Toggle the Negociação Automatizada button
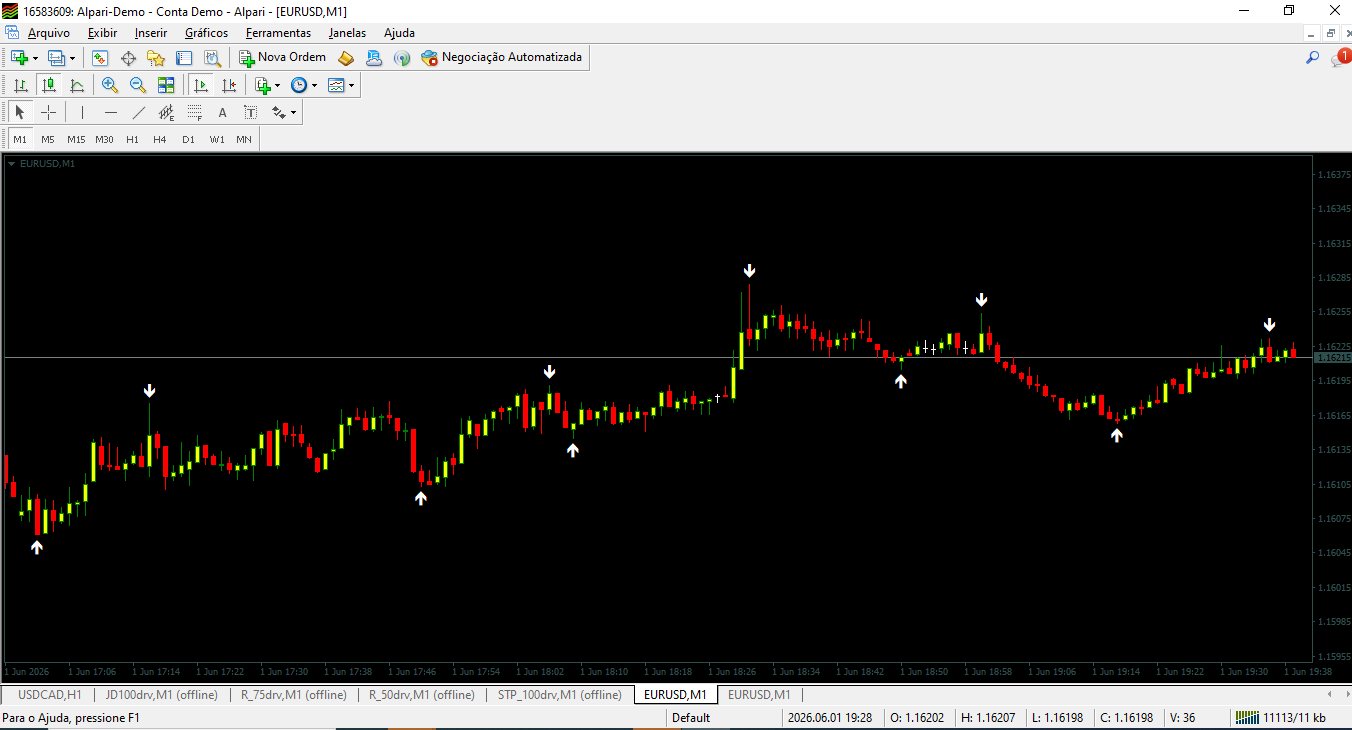Viewport: 1352px width, 730px height. click(502, 58)
